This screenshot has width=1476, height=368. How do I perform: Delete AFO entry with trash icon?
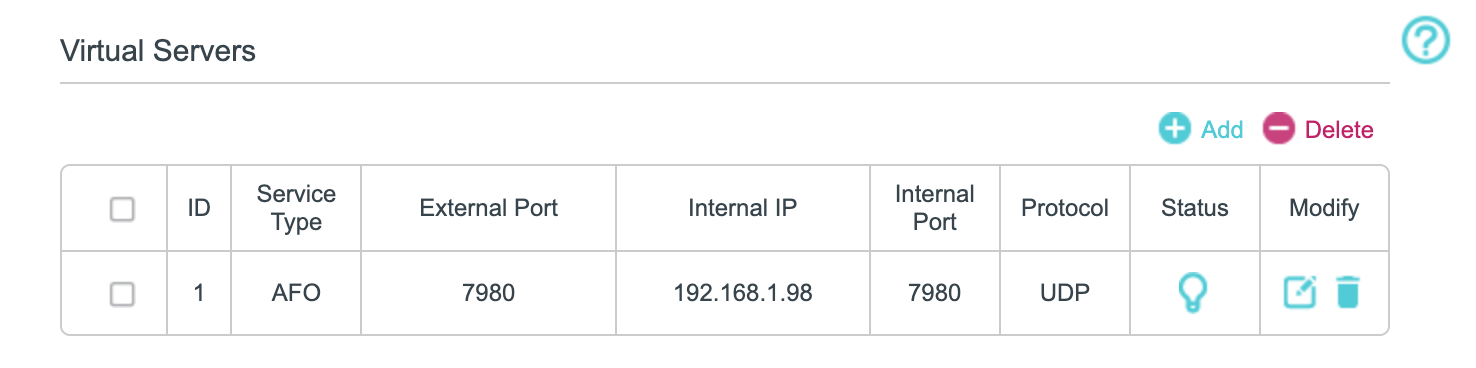click(1348, 293)
